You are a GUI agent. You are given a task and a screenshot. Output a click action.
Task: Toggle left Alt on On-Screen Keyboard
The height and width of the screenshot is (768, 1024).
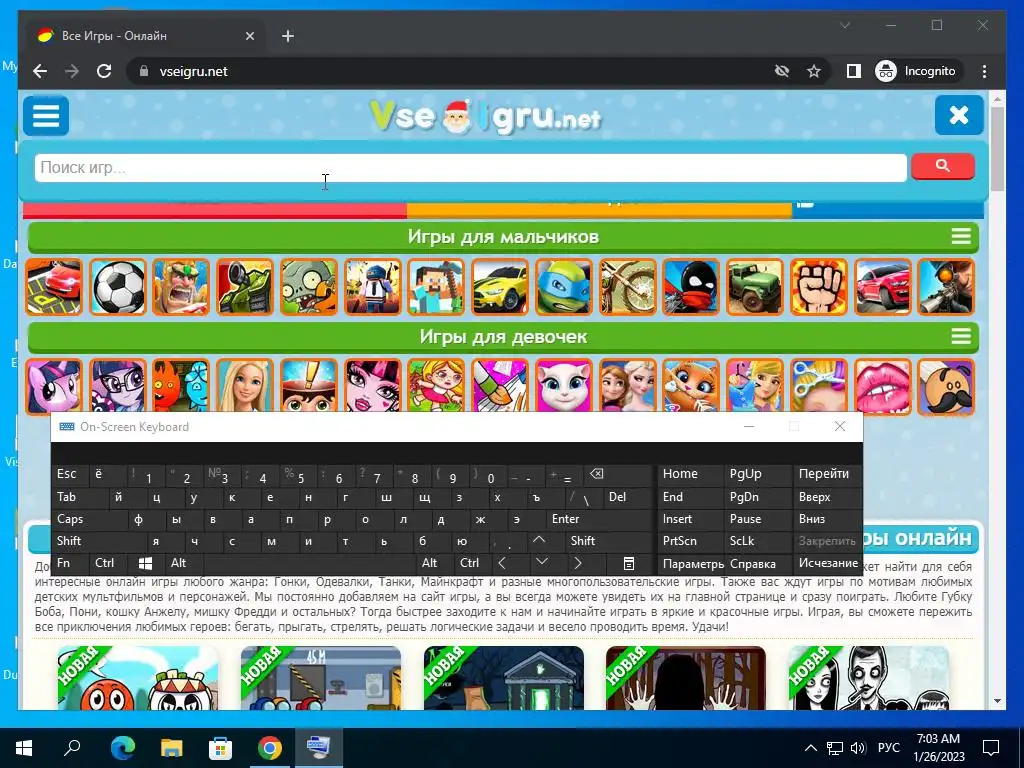pos(185,563)
